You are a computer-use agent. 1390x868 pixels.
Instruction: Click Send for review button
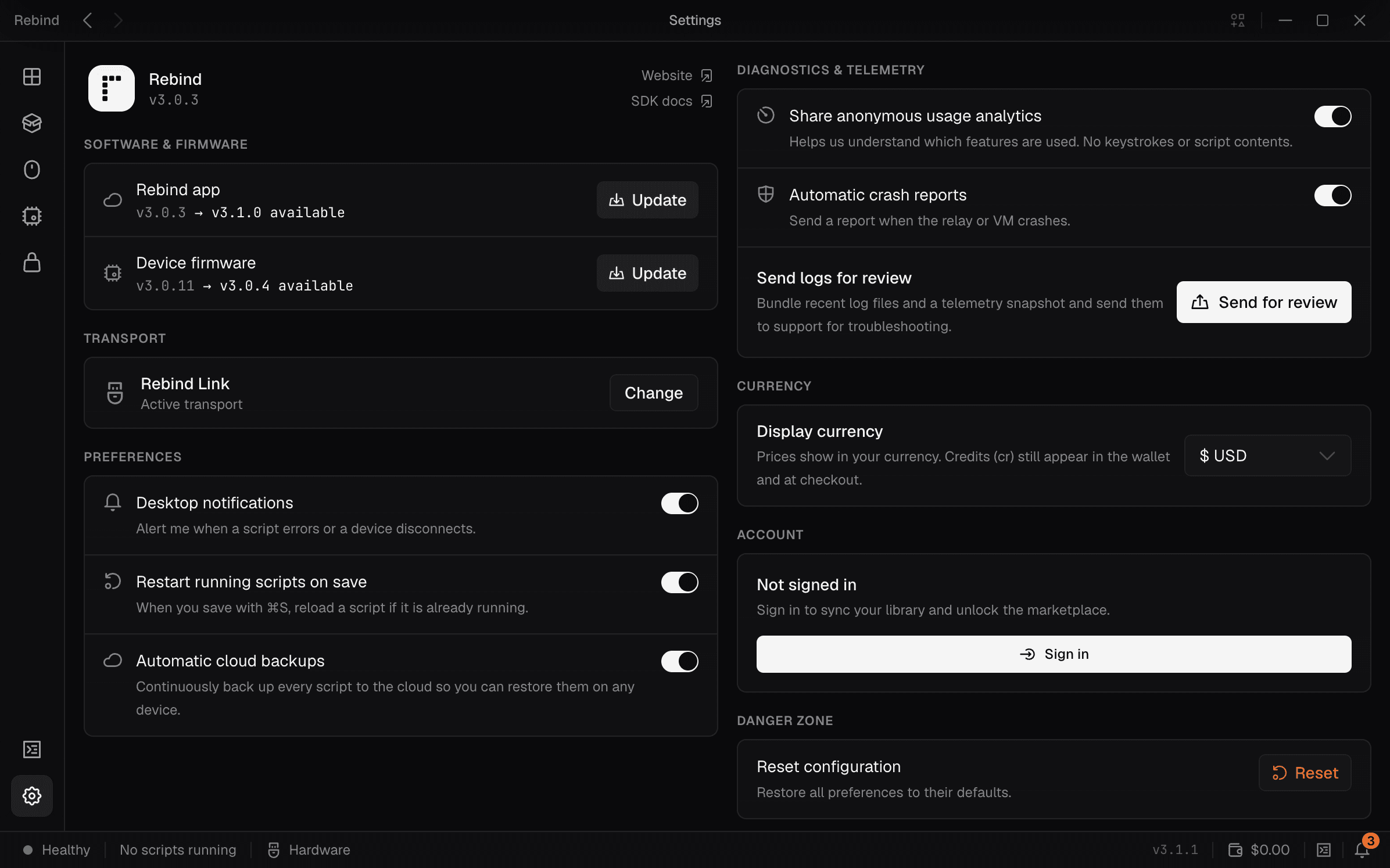[1264, 302]
